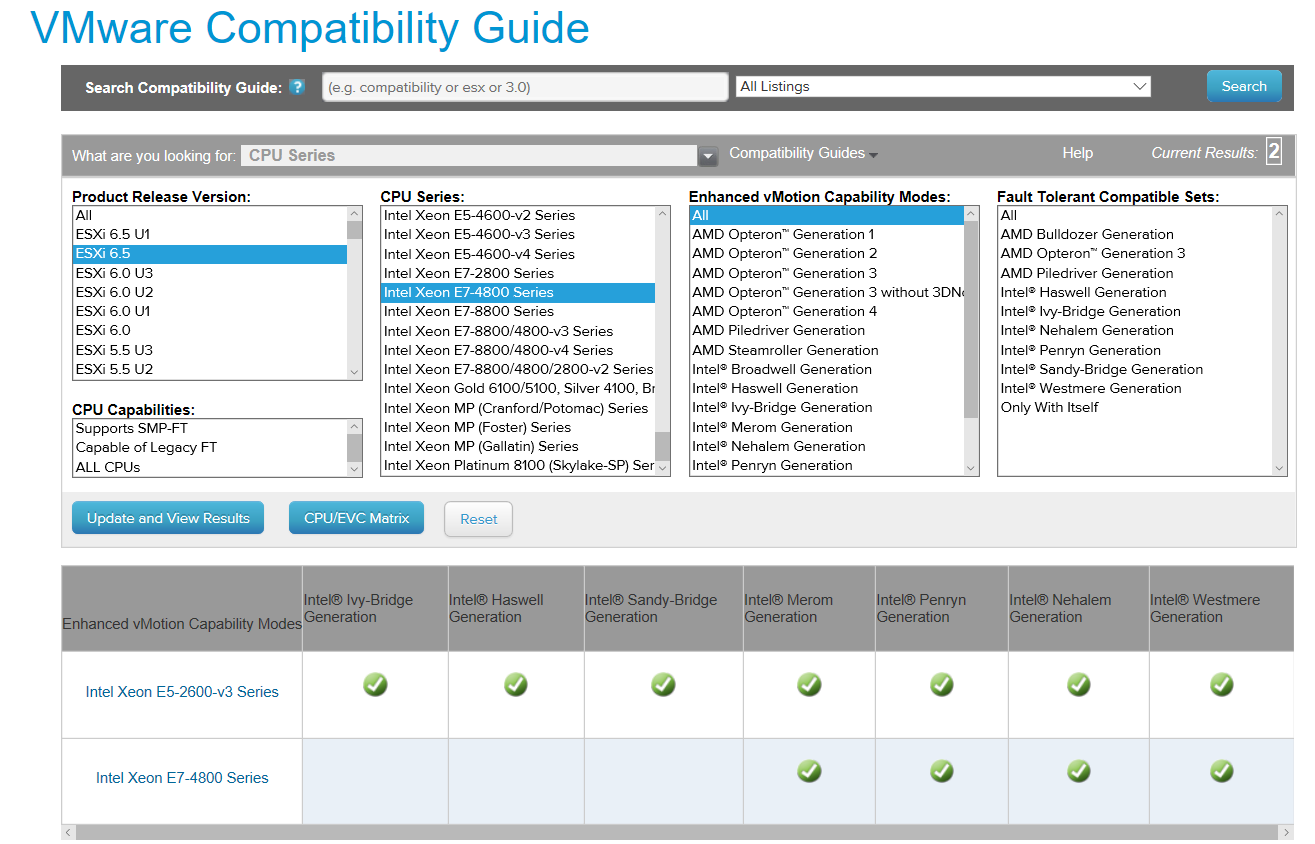Open the CPU Series search dropdown arrow

(x=708, y=156)
